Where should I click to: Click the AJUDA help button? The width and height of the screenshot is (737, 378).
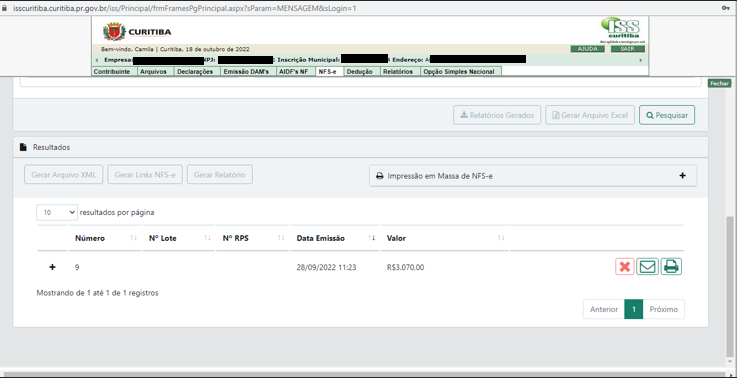(x=588, y=49)
